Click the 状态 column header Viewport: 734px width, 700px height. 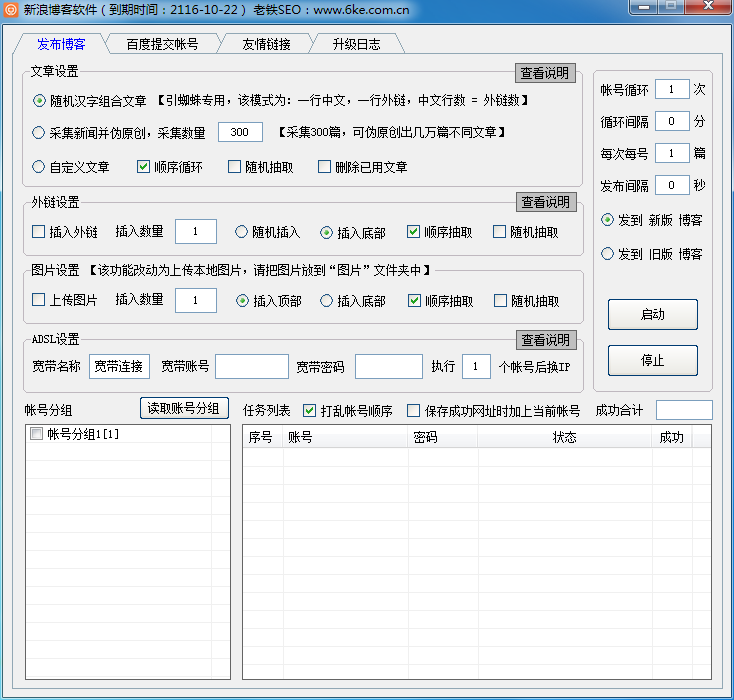[564, 437]
